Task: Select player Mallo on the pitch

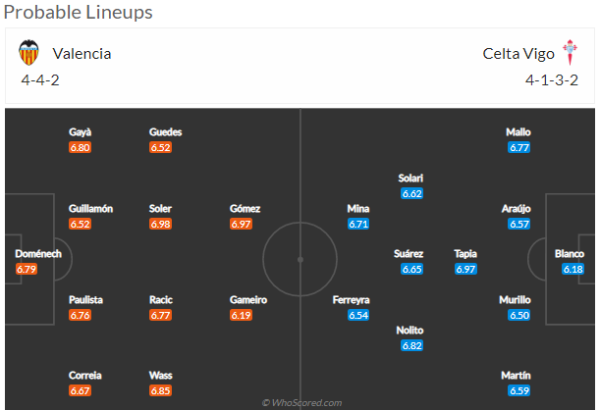Action: click(518, 132)
